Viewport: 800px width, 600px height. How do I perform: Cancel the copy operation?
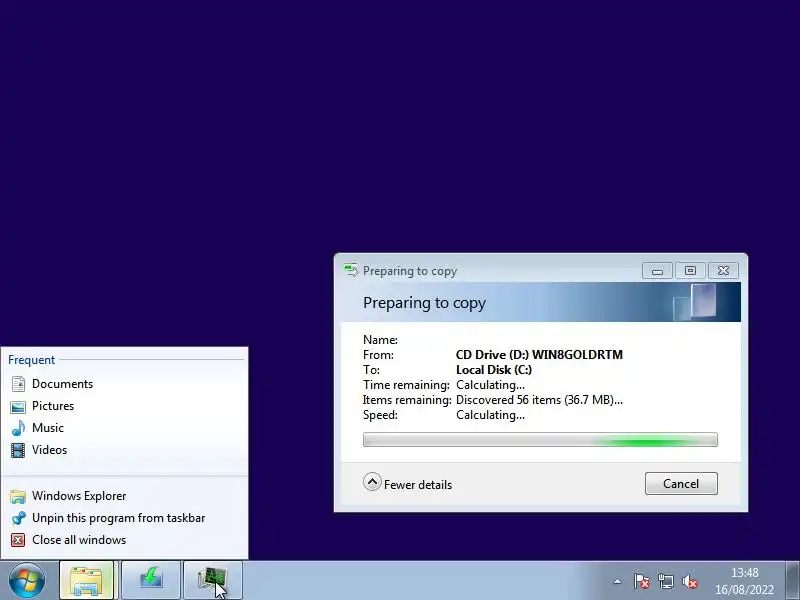point(681,484)
